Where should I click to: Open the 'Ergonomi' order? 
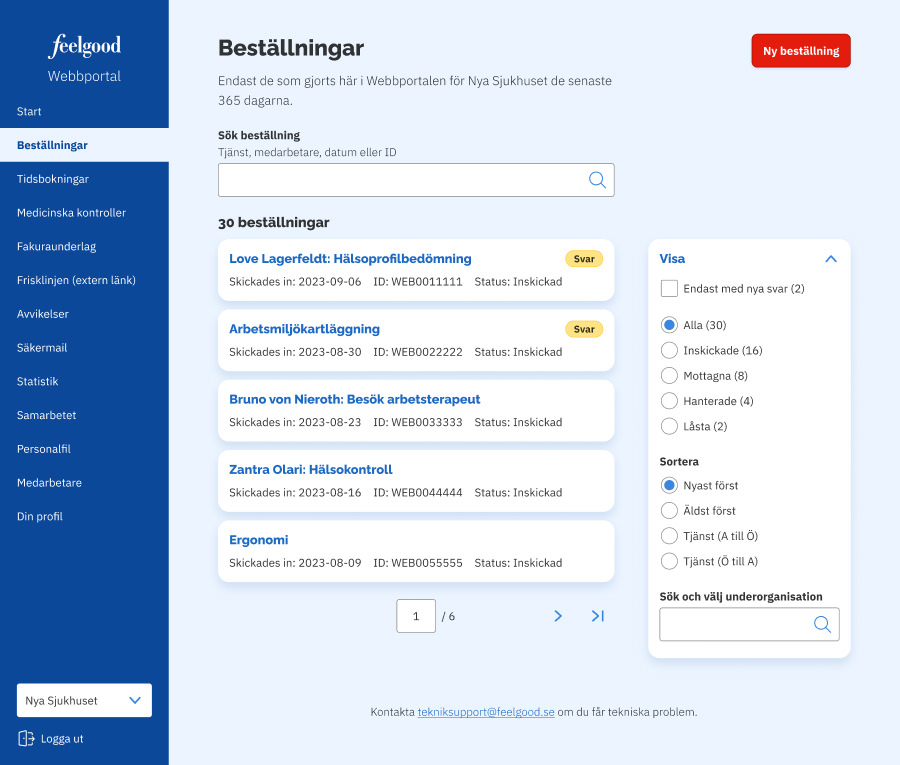(x=258, y=540)
